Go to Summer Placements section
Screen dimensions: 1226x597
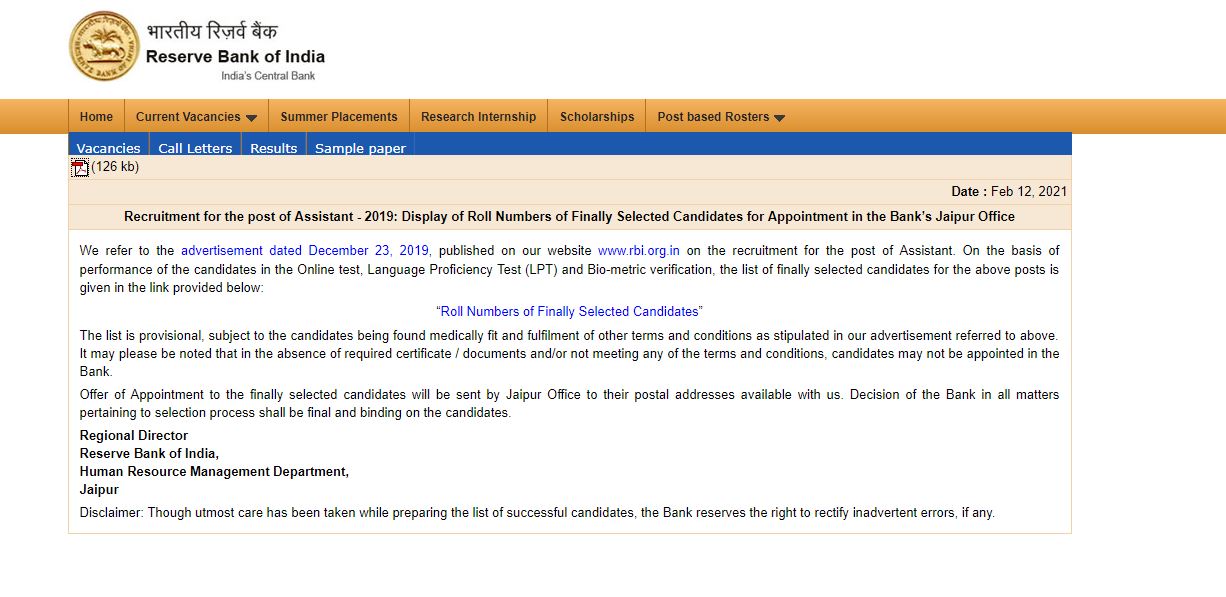click(339, 116)
